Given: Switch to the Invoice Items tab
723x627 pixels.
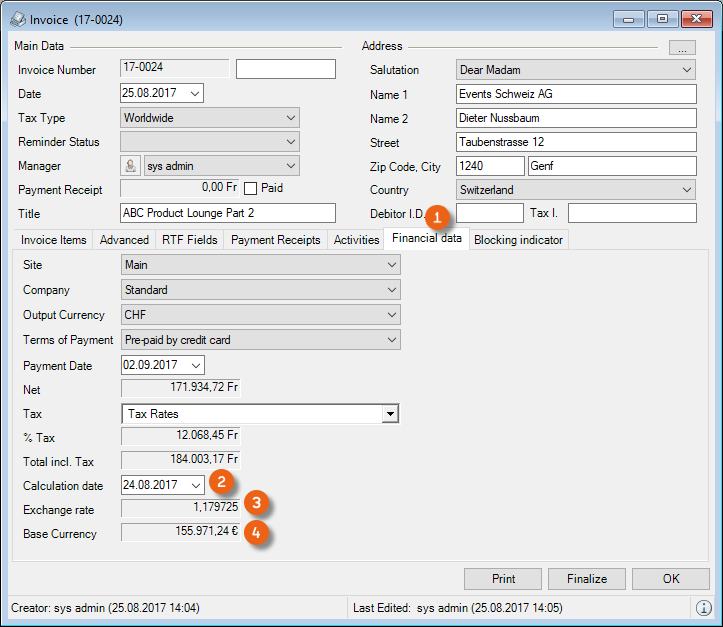Looking at the screenshot, I should [x=54, y=240].
